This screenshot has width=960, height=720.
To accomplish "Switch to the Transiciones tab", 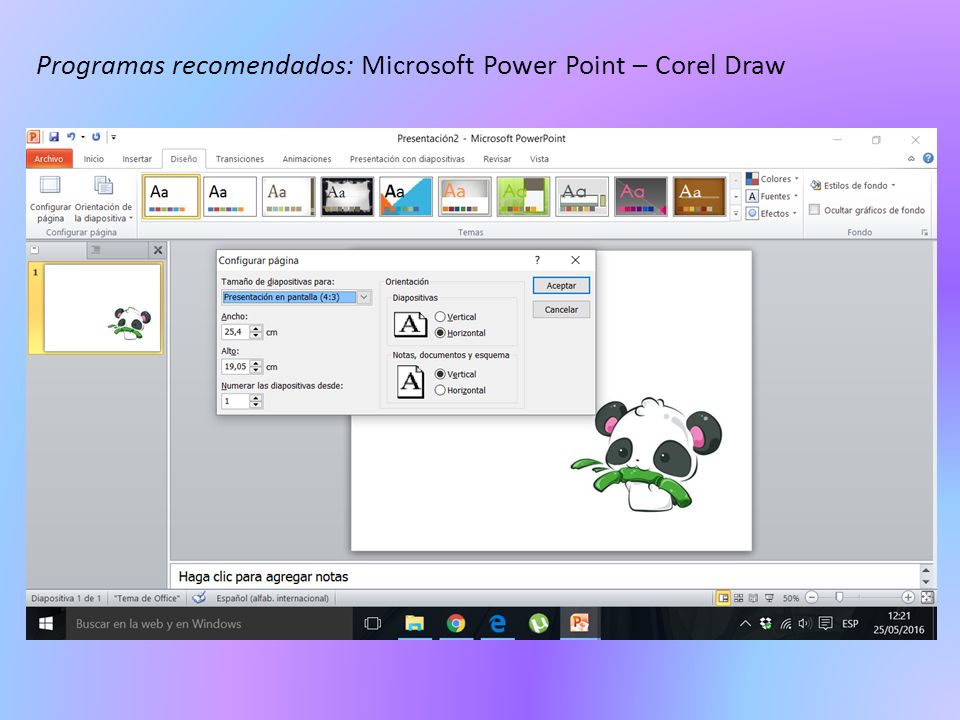I will [239, 159].
